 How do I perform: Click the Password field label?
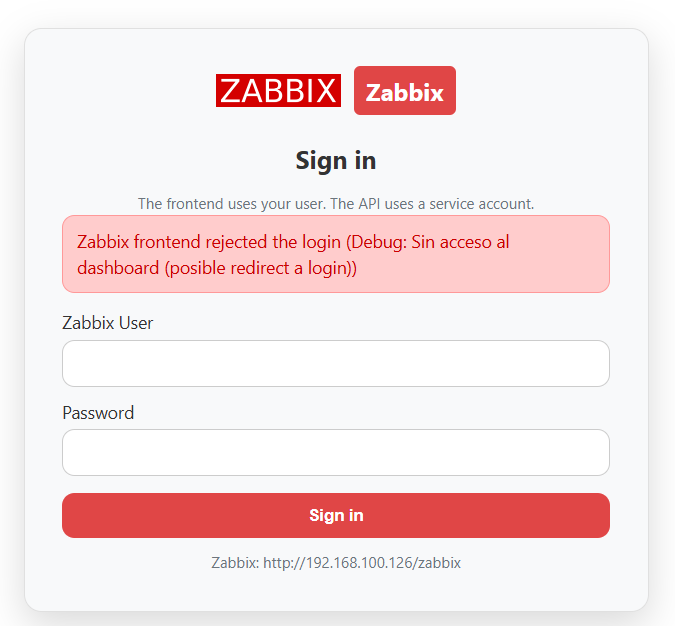click(x=98, y=413)
